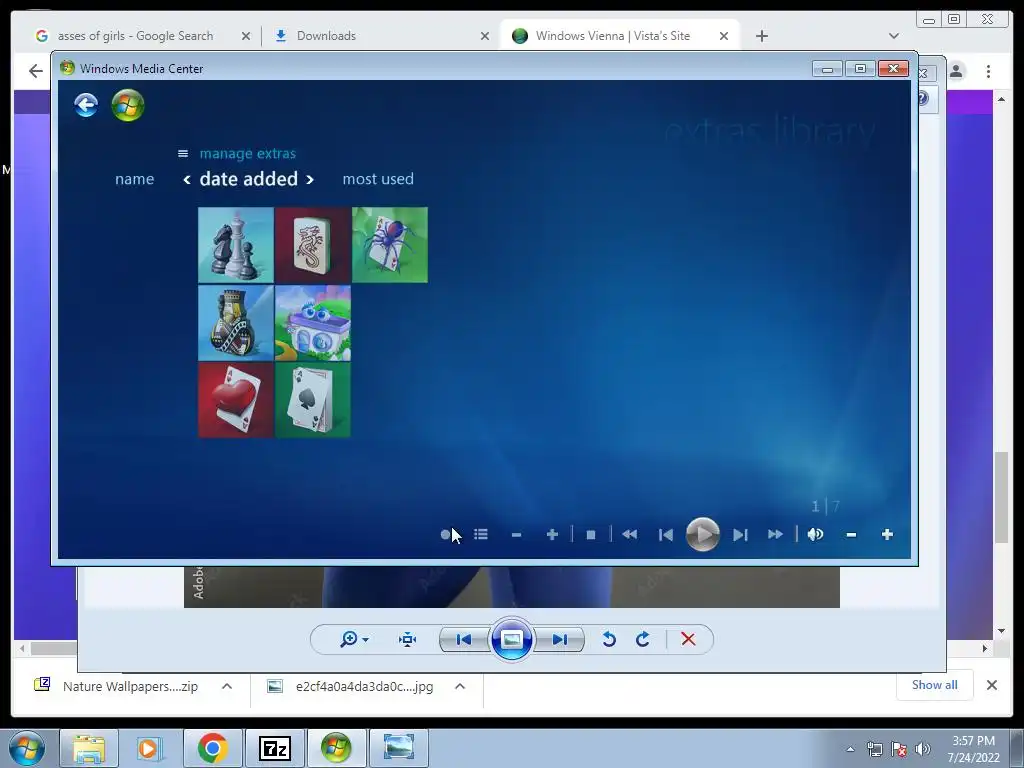The image size is (1024, 768).
Task: Delete photo with red X
Action: click(688, 639)
